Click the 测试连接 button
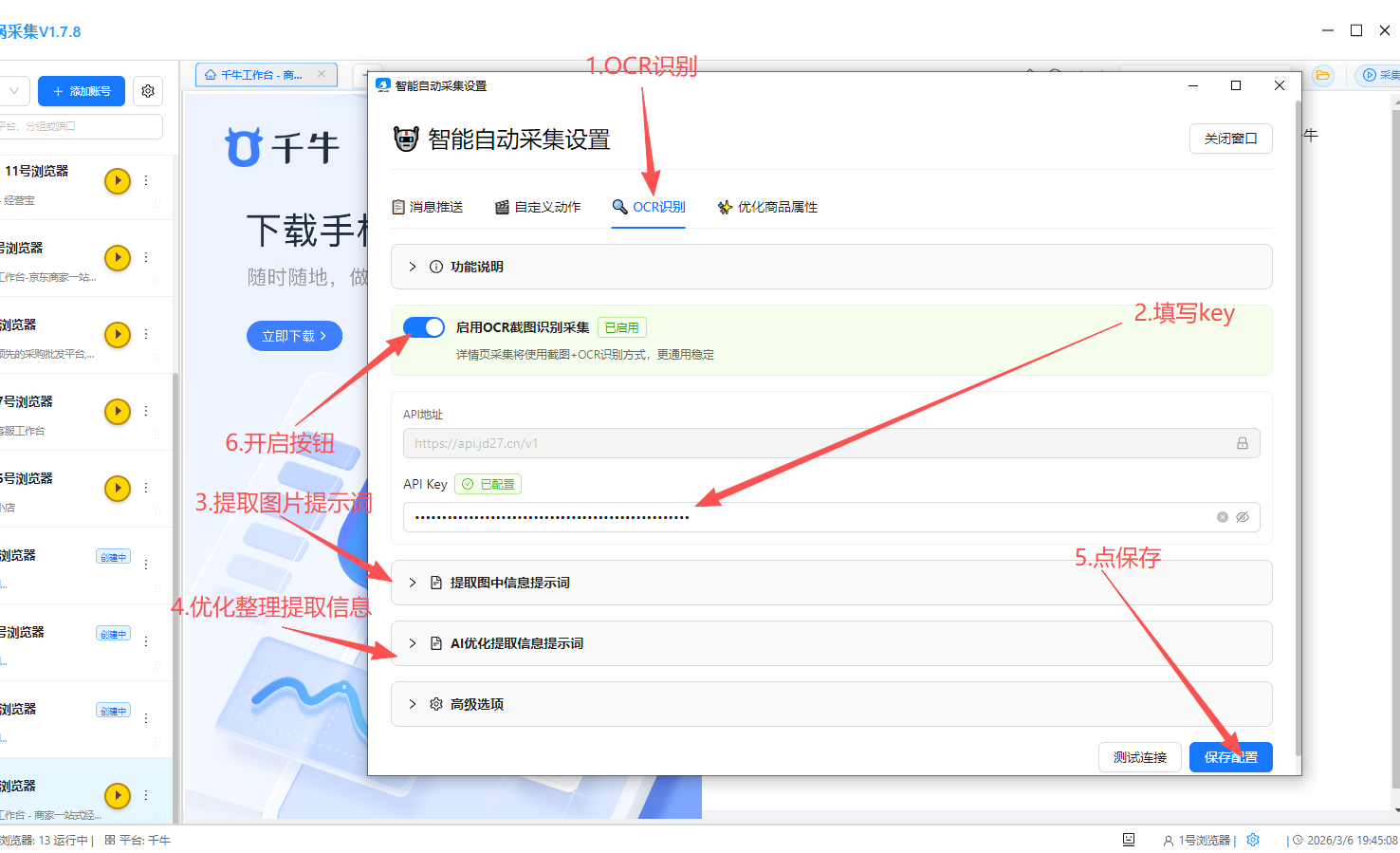This screenshot has width=1400, height=853. [1140, 757]
